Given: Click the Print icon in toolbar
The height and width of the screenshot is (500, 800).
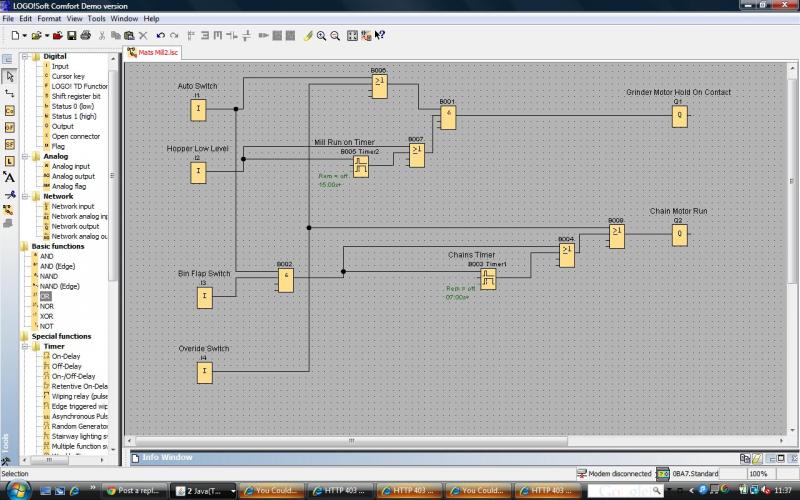Looking at the screenshot, I should (x=85, y=35).
